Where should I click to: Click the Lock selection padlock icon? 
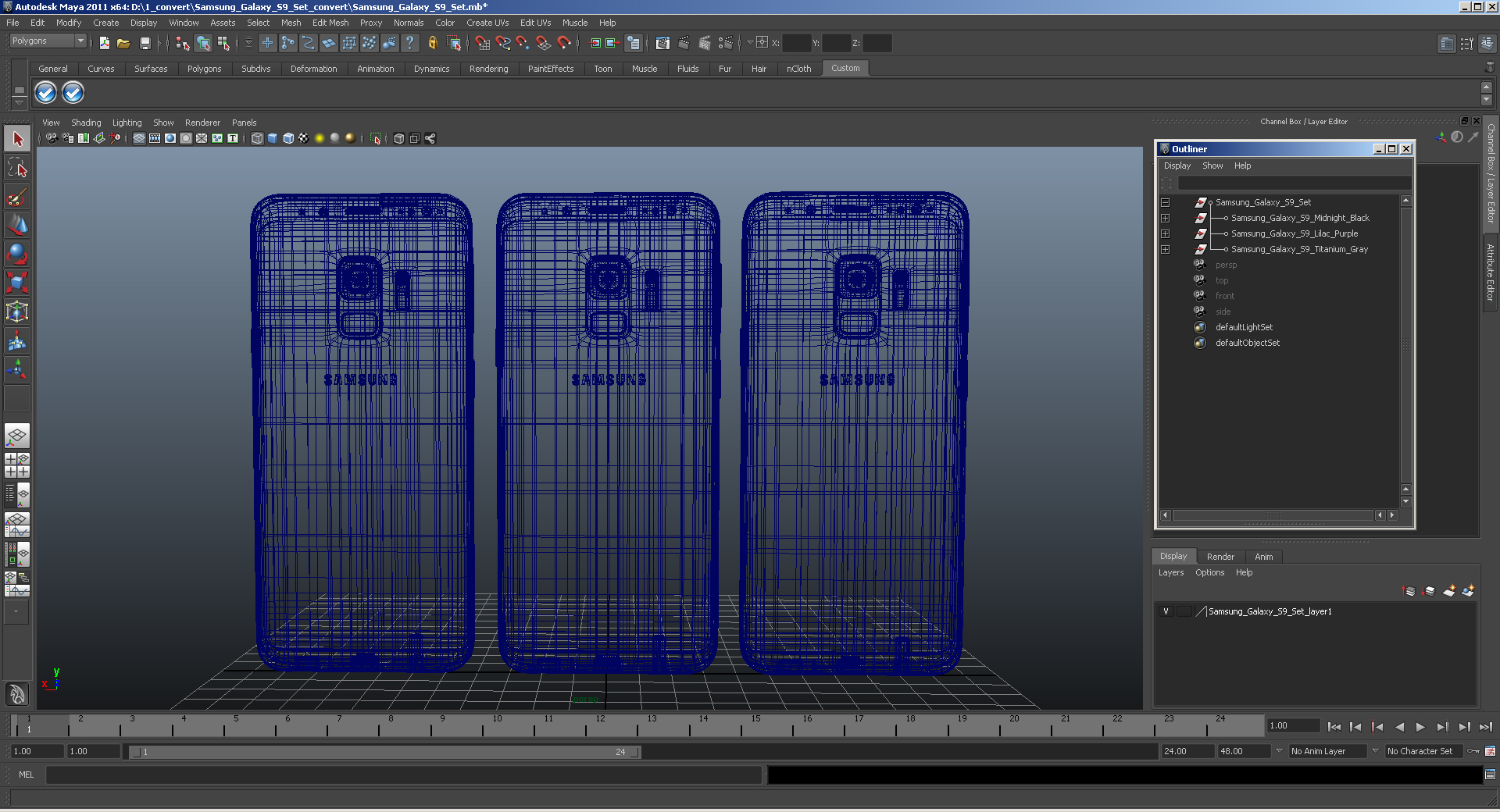coord(432,43)
